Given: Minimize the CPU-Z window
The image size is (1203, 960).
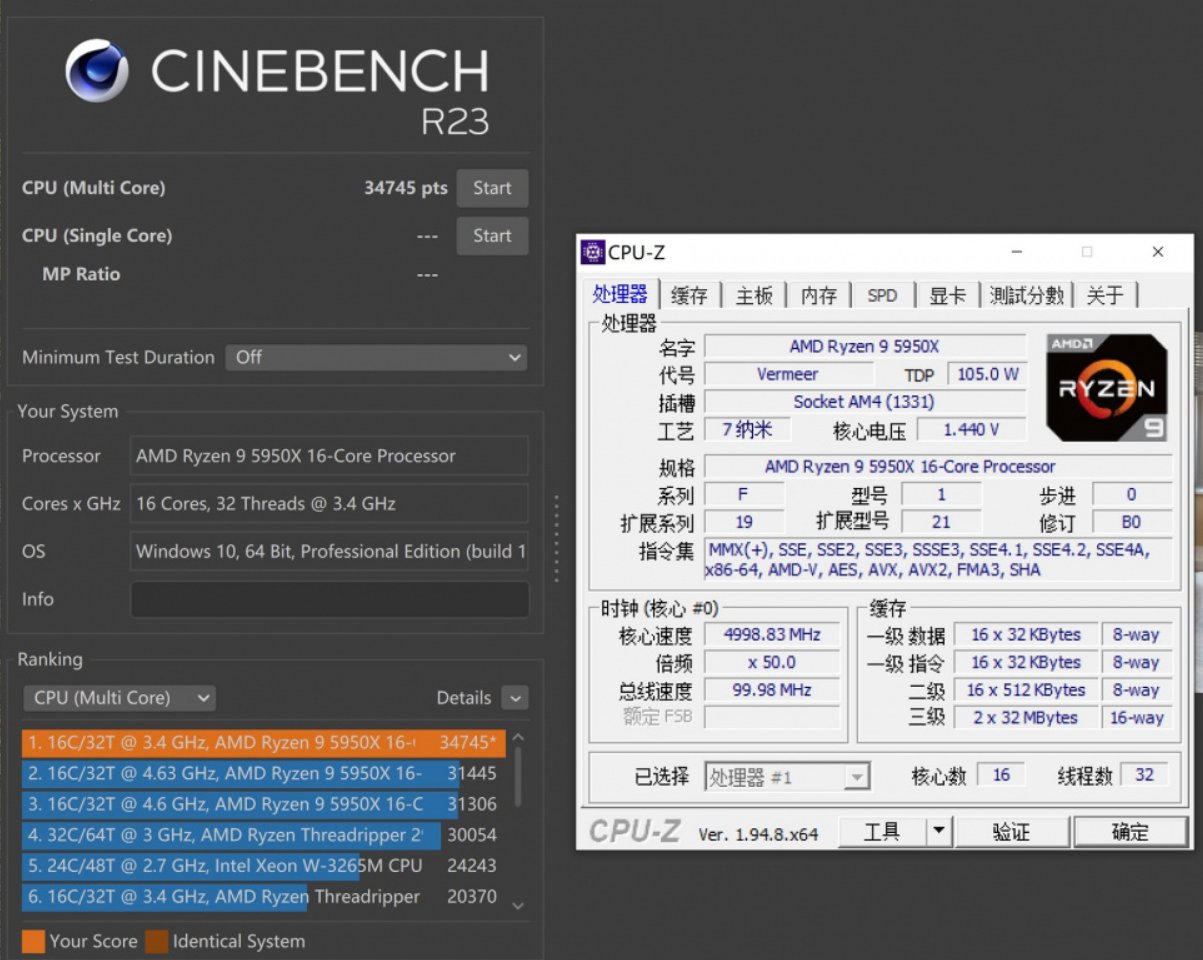Looking at the screenshot, I should tap(1016, 252).
